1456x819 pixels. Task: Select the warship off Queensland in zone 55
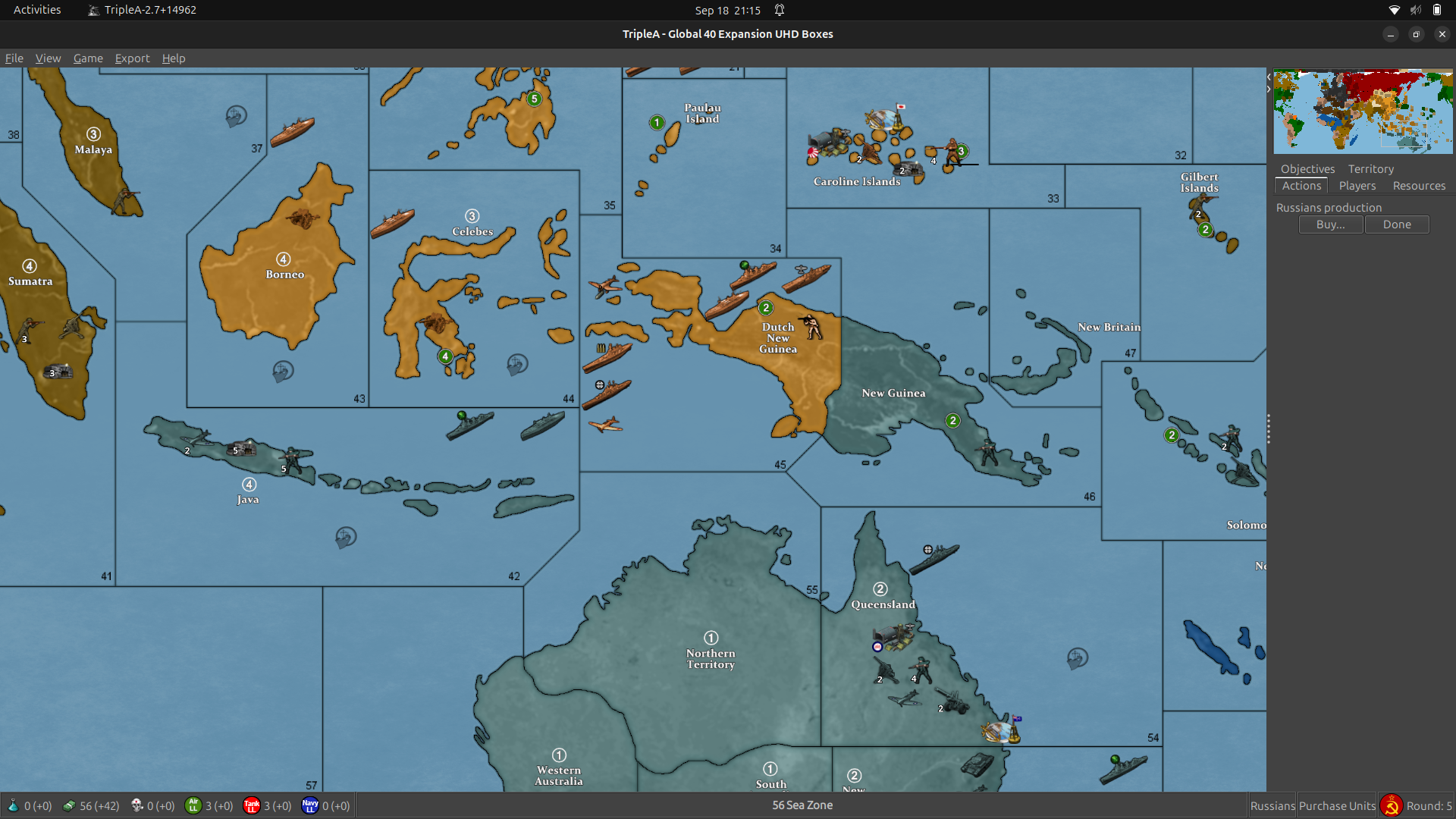[934, 558]
